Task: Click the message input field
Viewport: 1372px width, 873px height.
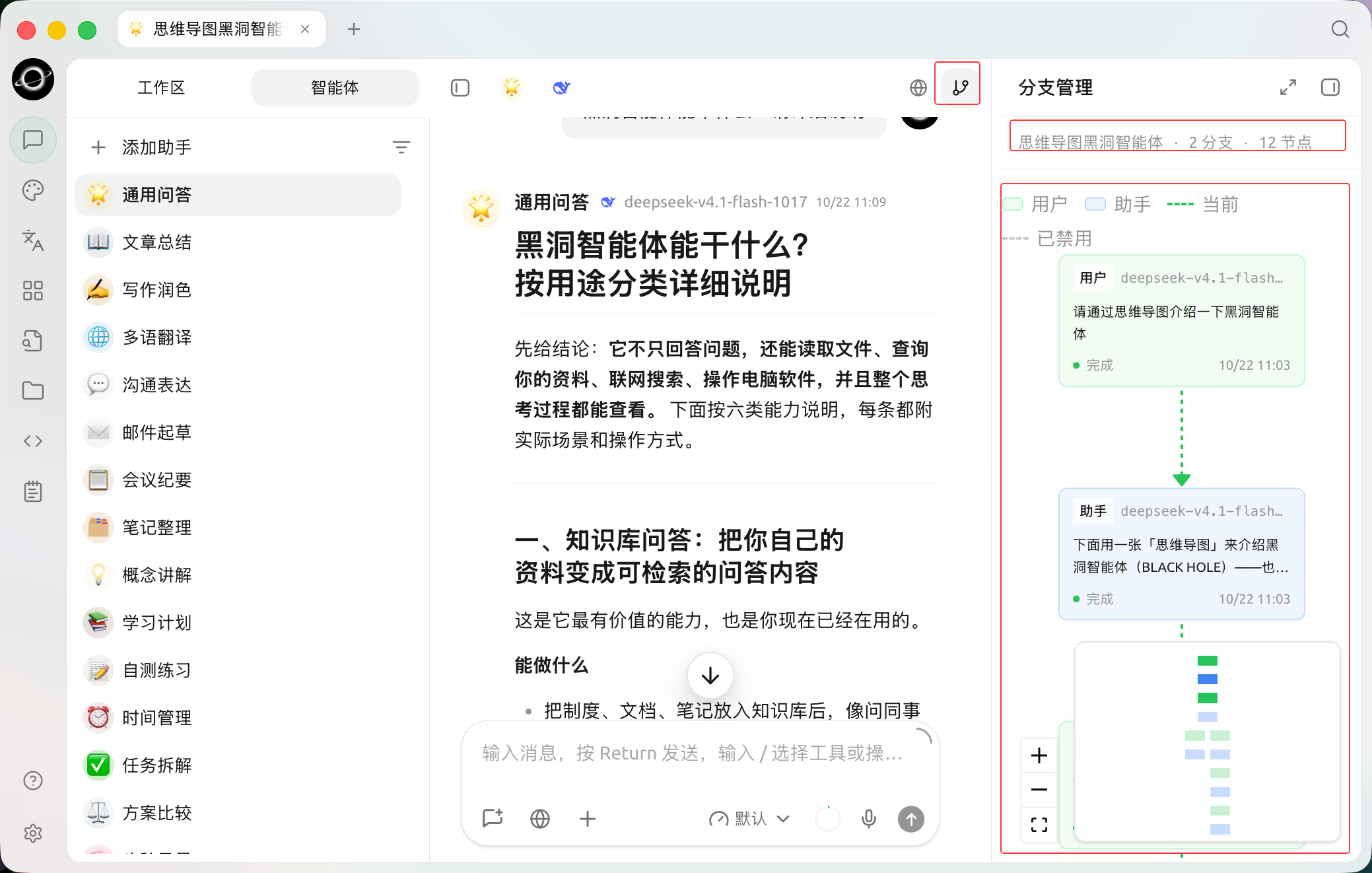Action: (693, 753)
